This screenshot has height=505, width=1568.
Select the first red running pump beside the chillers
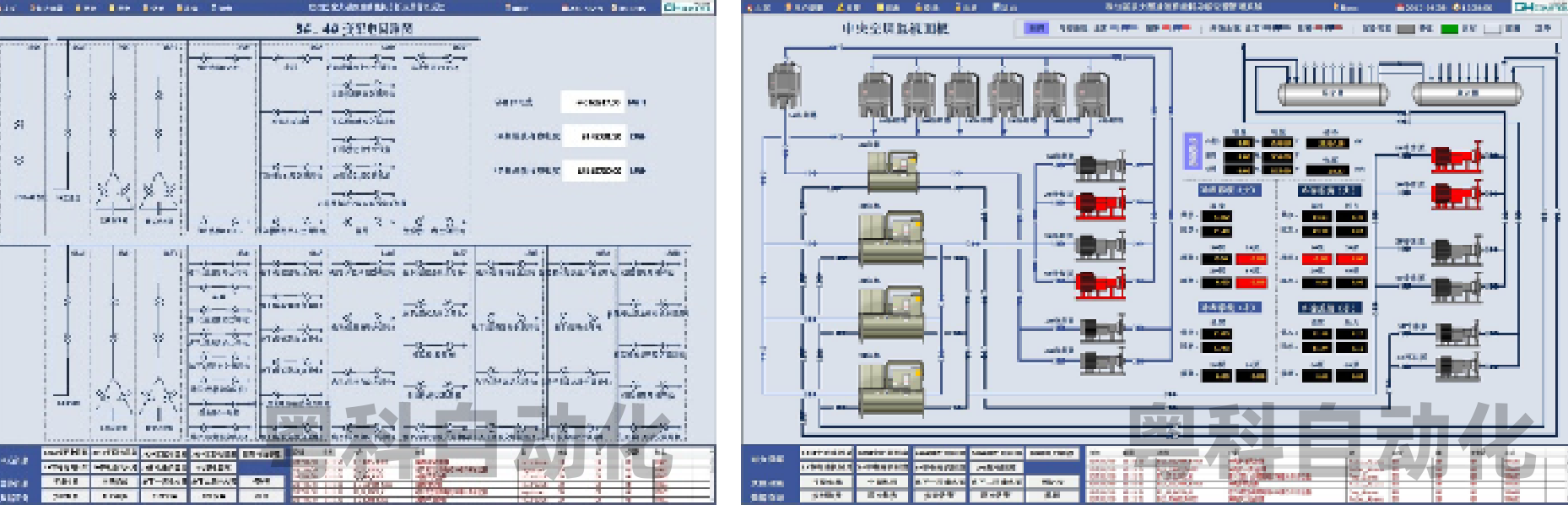[1100, 204]
